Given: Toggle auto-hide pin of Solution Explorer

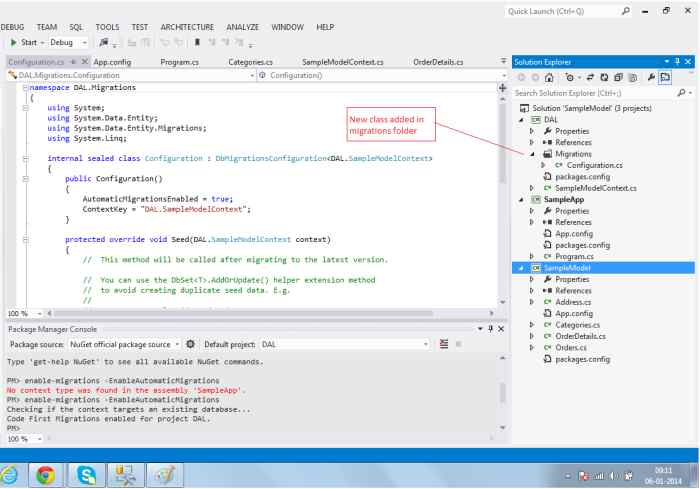Looking at the screenshot, I should [677, 61].
